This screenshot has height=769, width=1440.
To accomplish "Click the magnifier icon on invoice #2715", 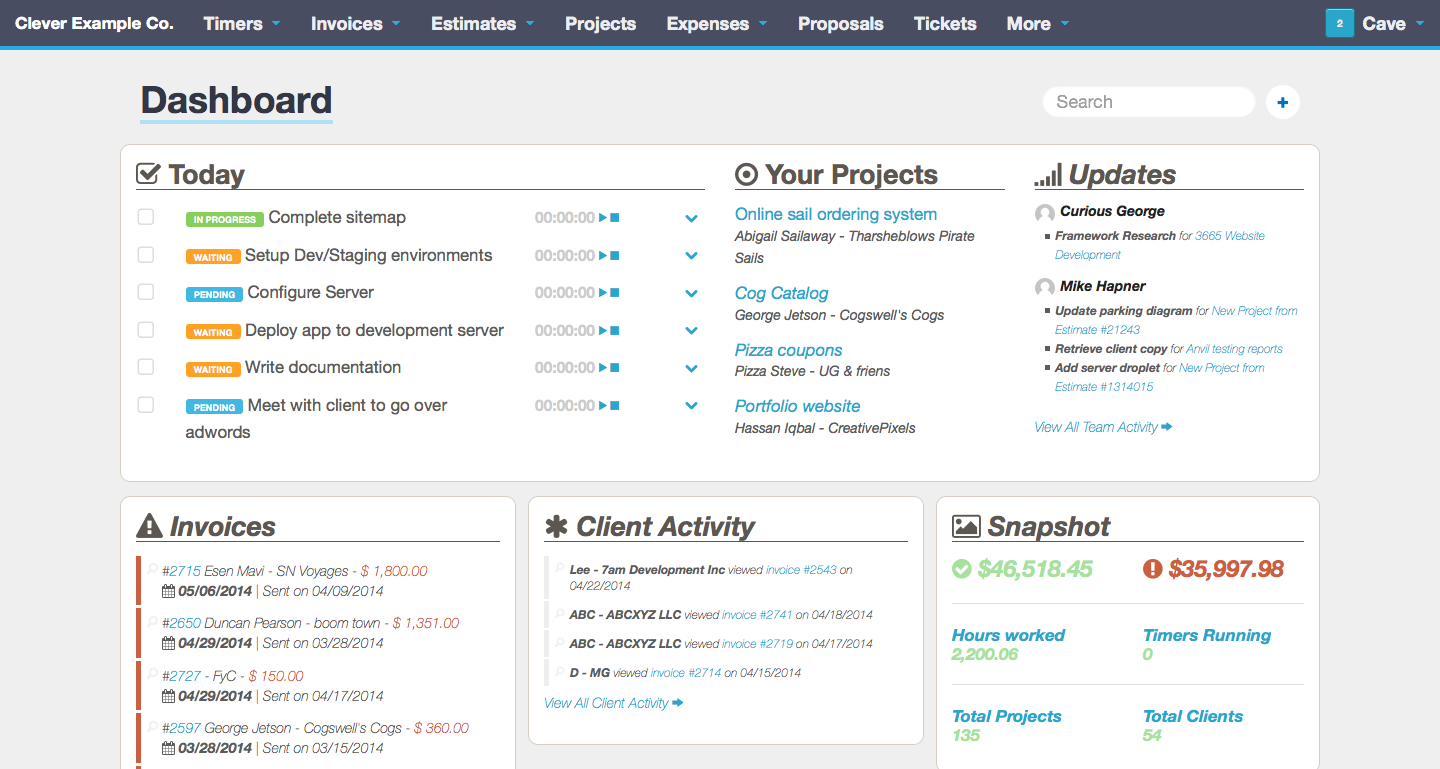I will [x=153, y=568].
